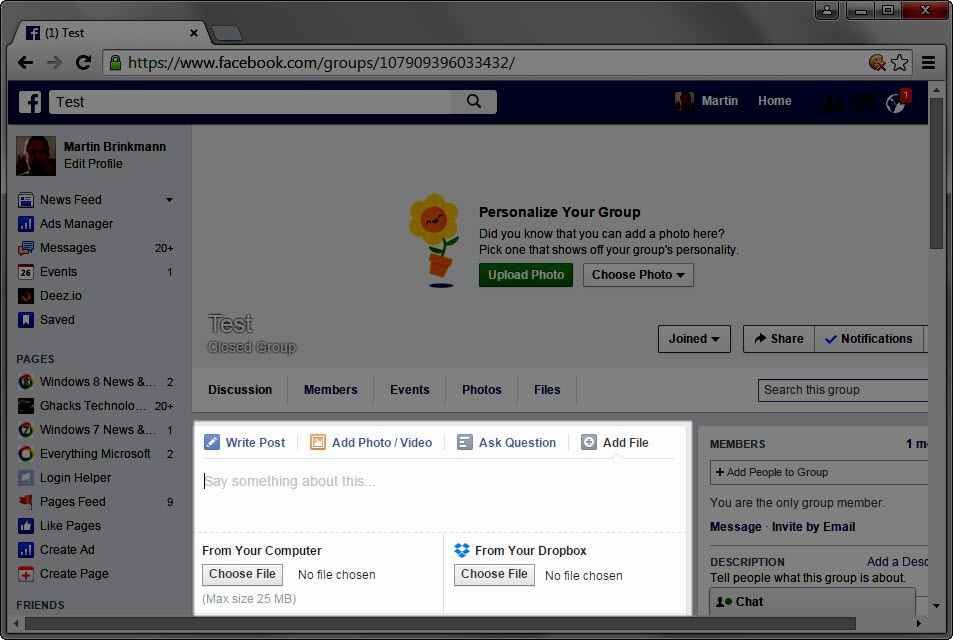Image resolution: width=953 pixels, height=640 pixels.
Task: Click the Events calendar icon
Action: (x=26, y=272)
